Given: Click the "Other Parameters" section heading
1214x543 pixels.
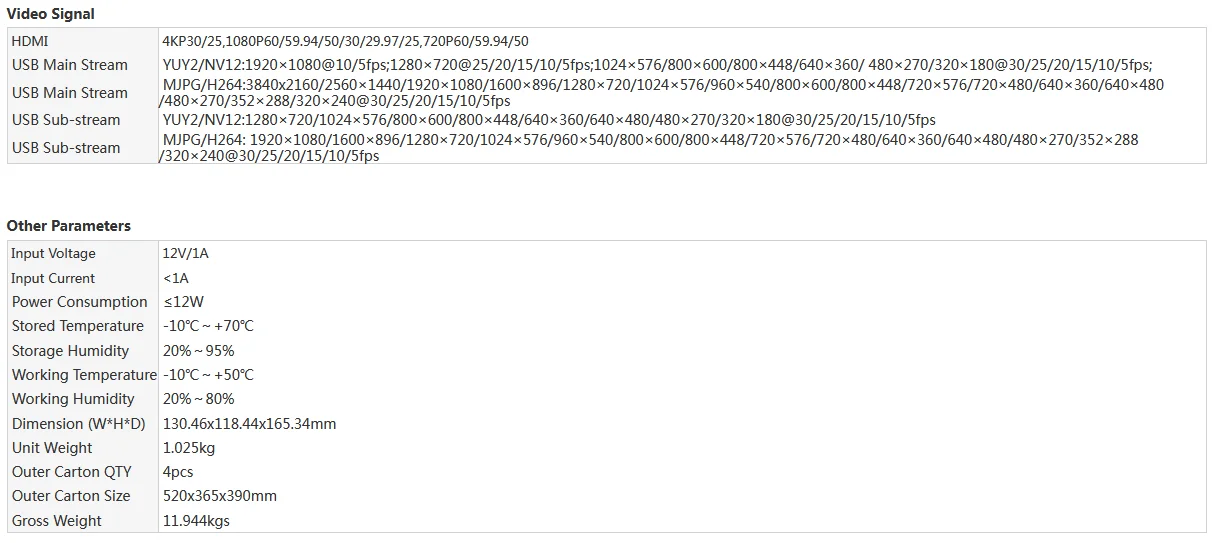Looking at the screenshot, I should click(69, 226).
